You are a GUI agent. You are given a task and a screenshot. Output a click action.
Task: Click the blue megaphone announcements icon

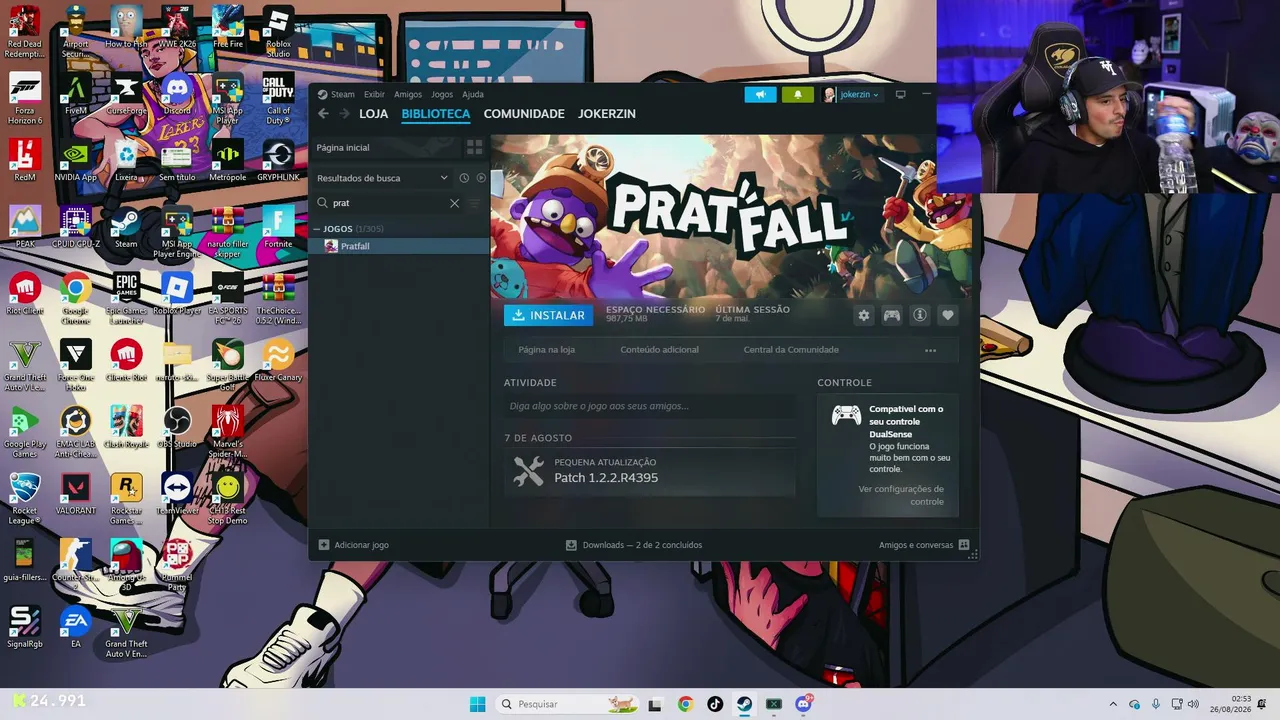tap(760, 95)
